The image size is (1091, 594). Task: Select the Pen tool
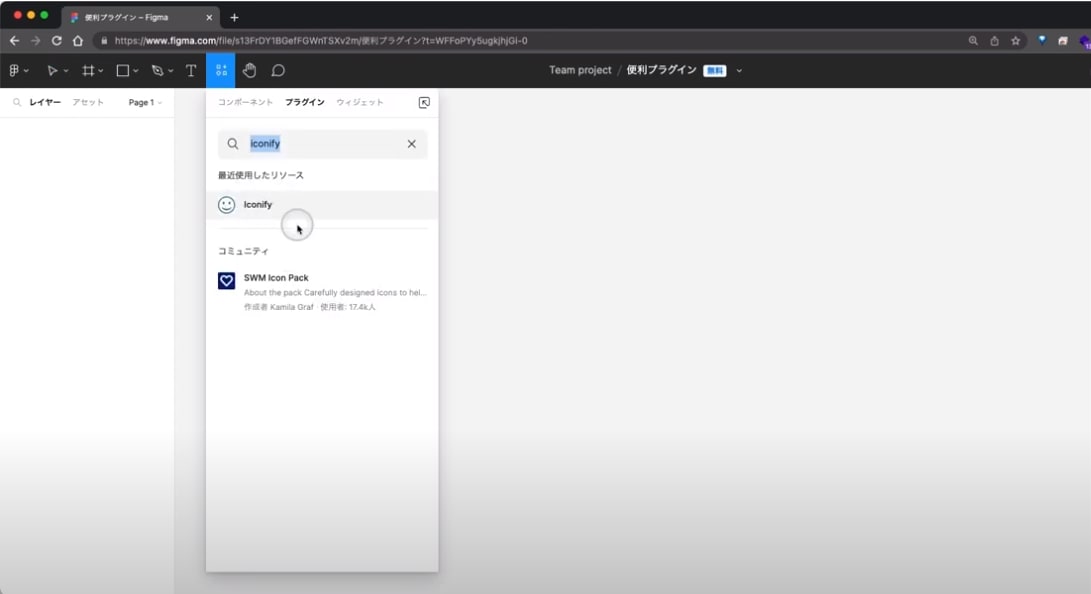tap(157, 70)
